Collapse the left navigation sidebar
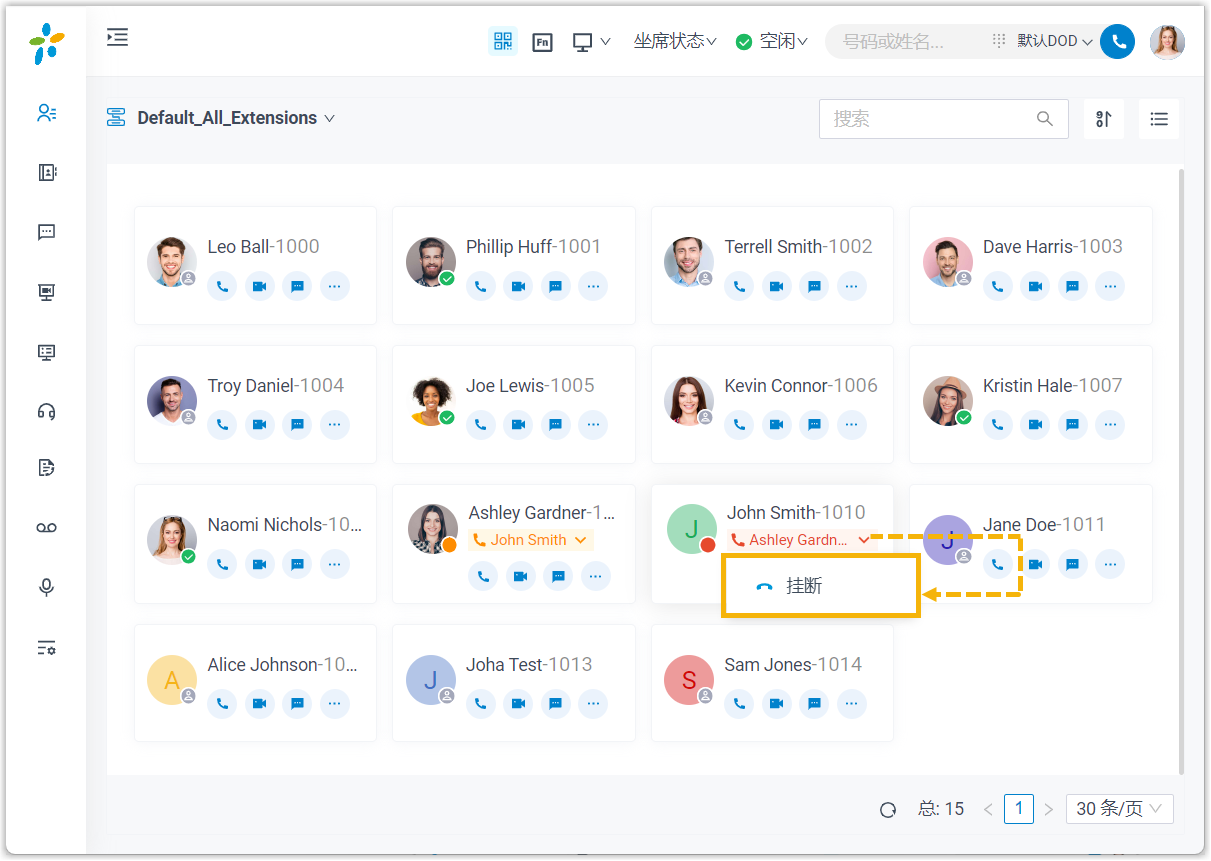Viewport: 1211px width, 861px height. click(118, 38)
